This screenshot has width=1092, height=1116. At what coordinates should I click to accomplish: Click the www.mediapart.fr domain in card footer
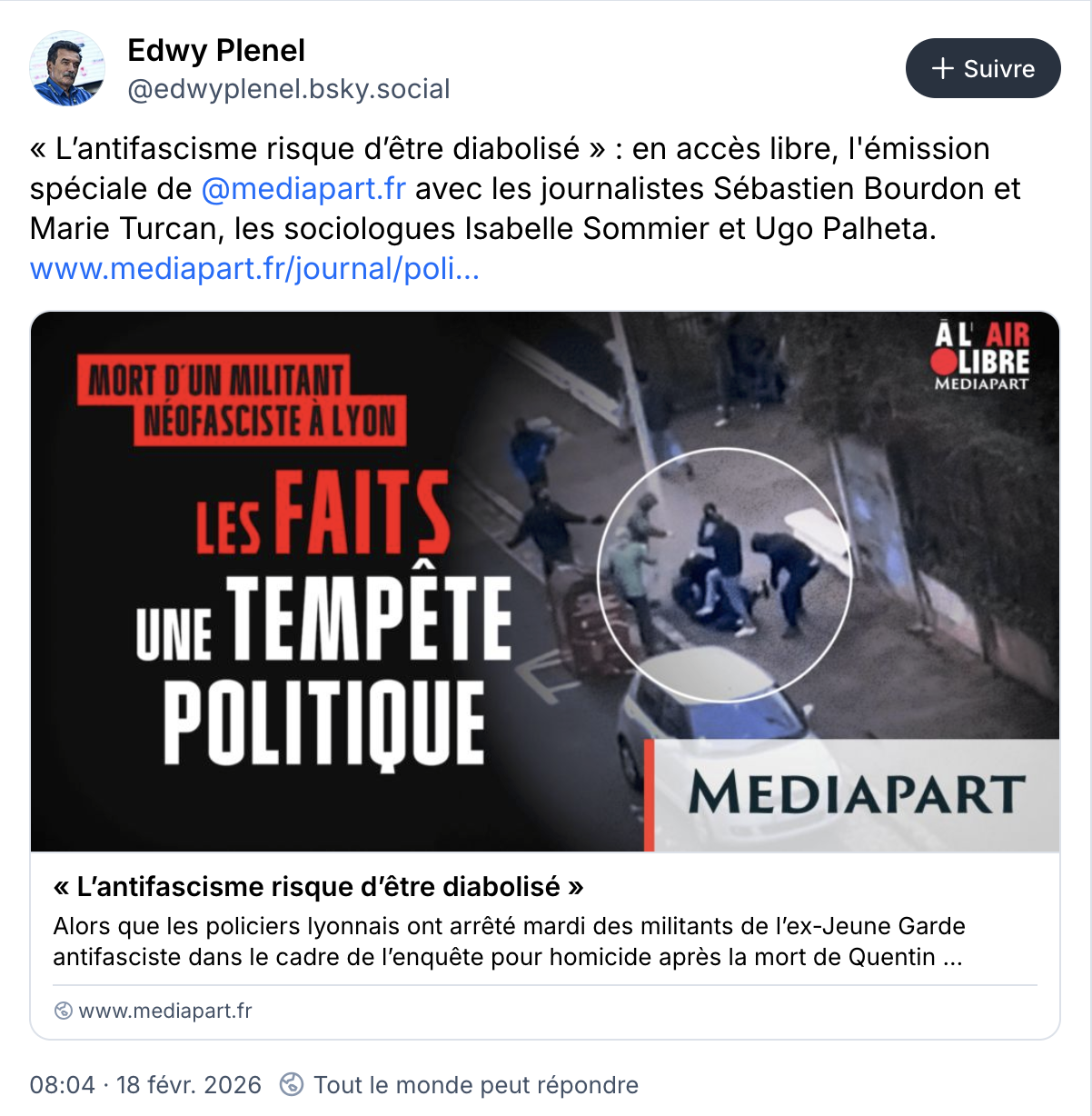point(165,1011)
